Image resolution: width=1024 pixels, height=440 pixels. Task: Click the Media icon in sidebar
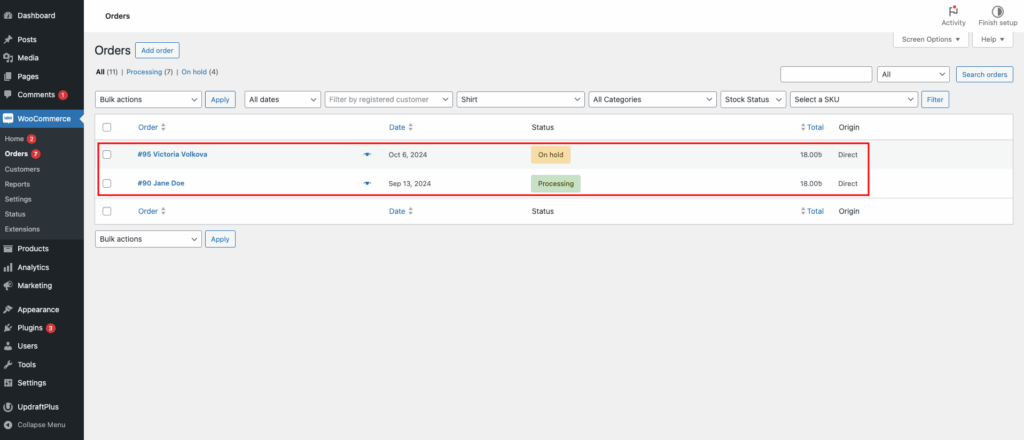pyautogui.click(x=8, y=57)
